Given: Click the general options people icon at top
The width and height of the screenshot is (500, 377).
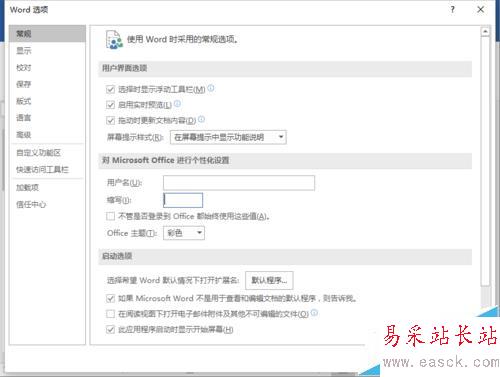Looking at the screenshot, I should click(x=114, y=40).
